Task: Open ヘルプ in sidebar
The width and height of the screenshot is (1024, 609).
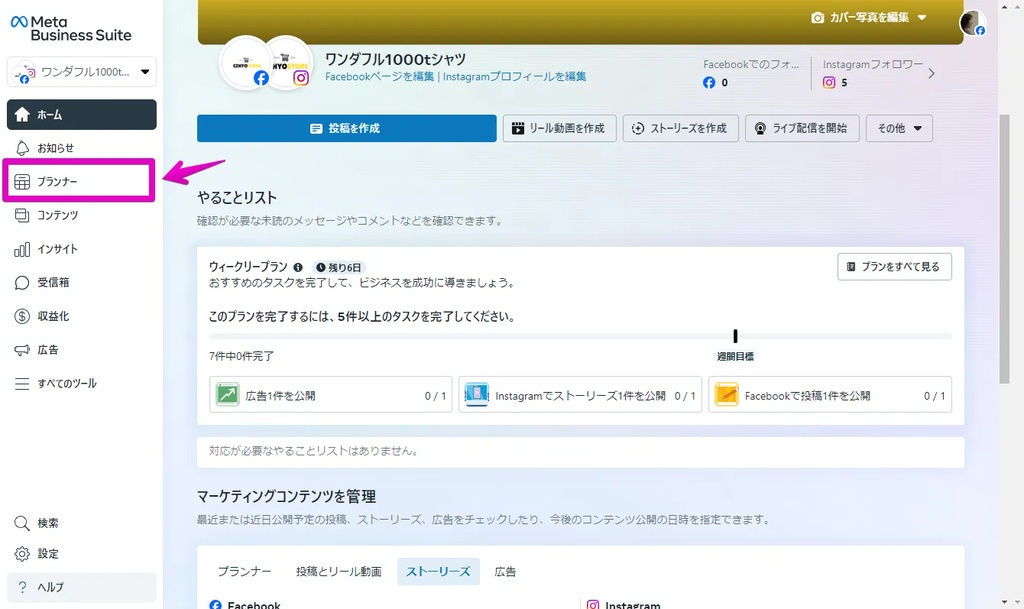Action: 82,587
